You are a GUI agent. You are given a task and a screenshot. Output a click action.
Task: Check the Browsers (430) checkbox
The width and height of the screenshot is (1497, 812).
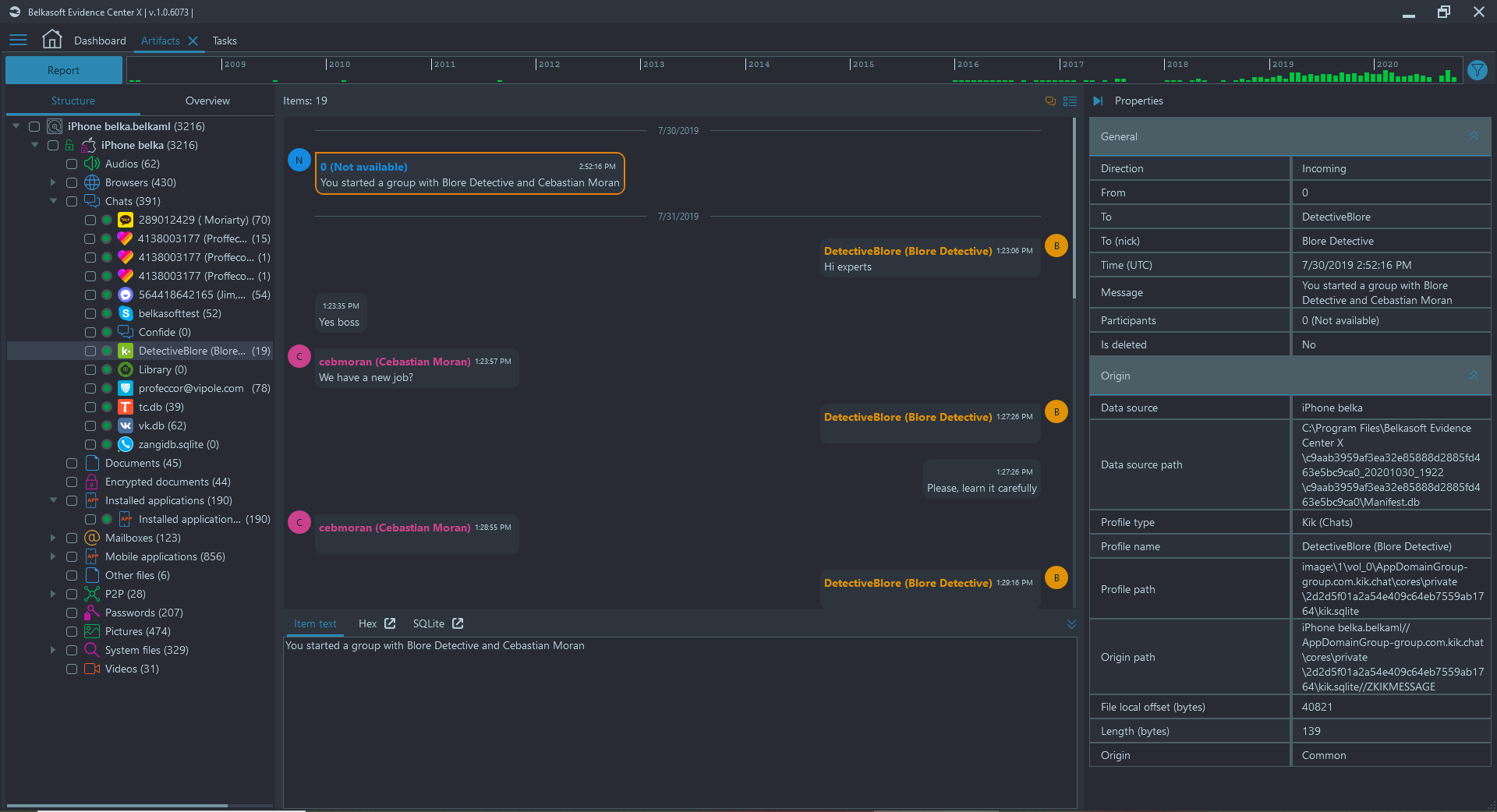(x=72, y=182)
